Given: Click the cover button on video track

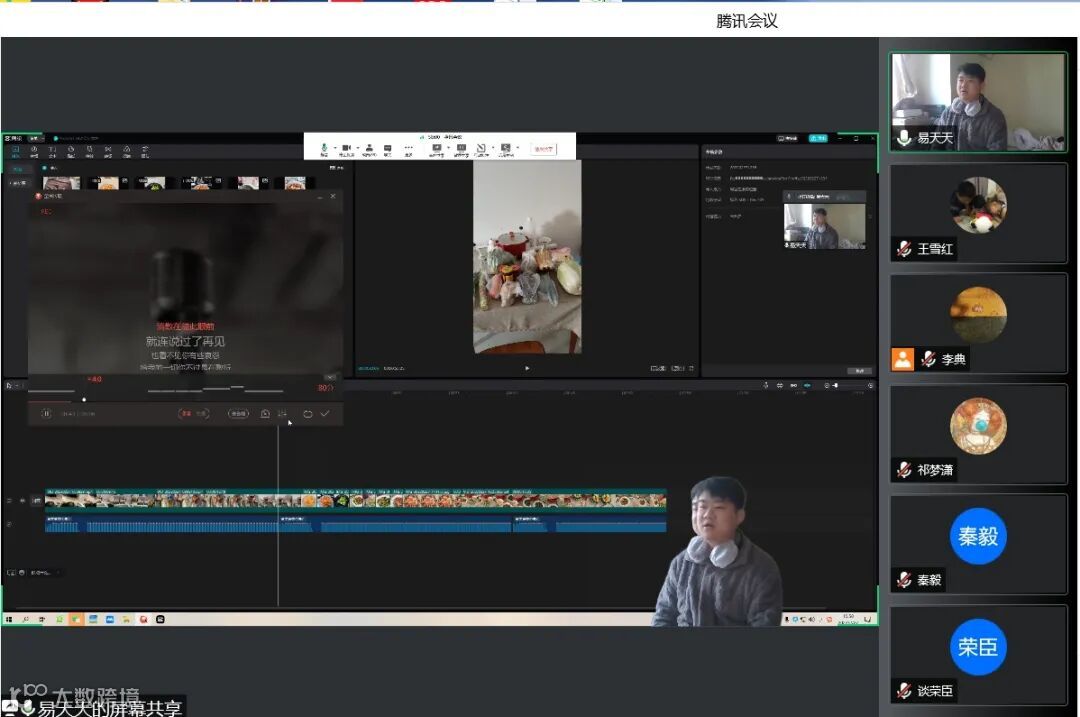Looking at the screenshot, I should (x=37, y=501).
